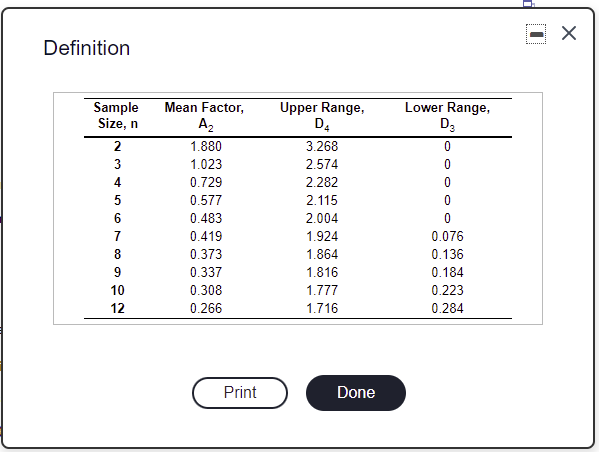
Task: Select mean factor value 0.419
Action: (x=206, y=236)
